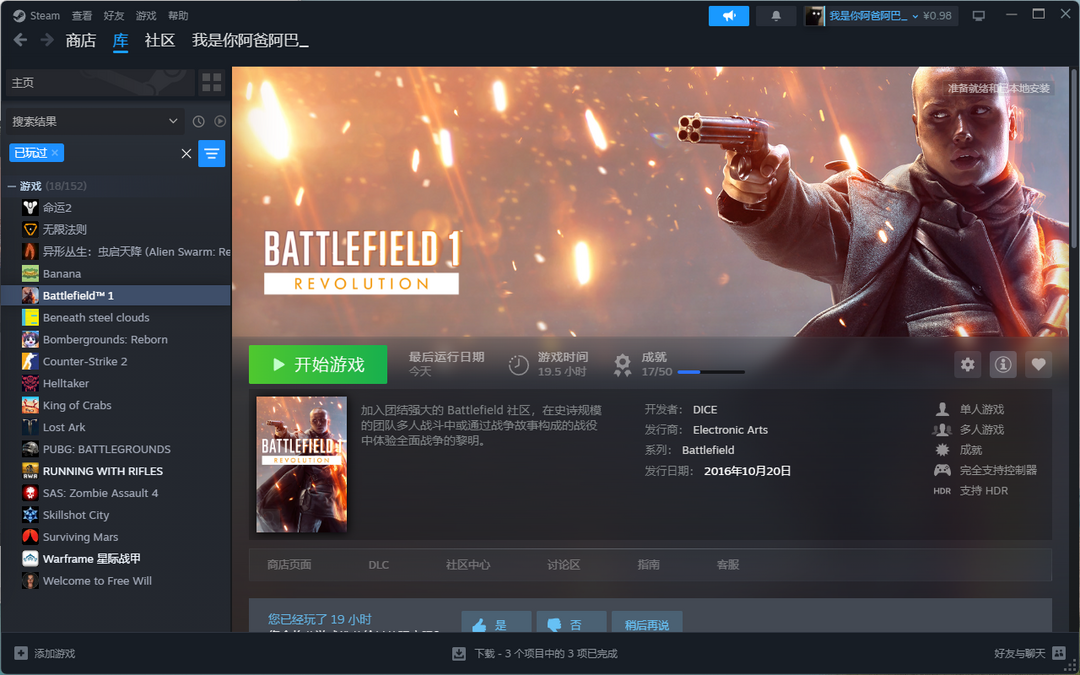Click the achievements medal icon

(x=623, y=365)
